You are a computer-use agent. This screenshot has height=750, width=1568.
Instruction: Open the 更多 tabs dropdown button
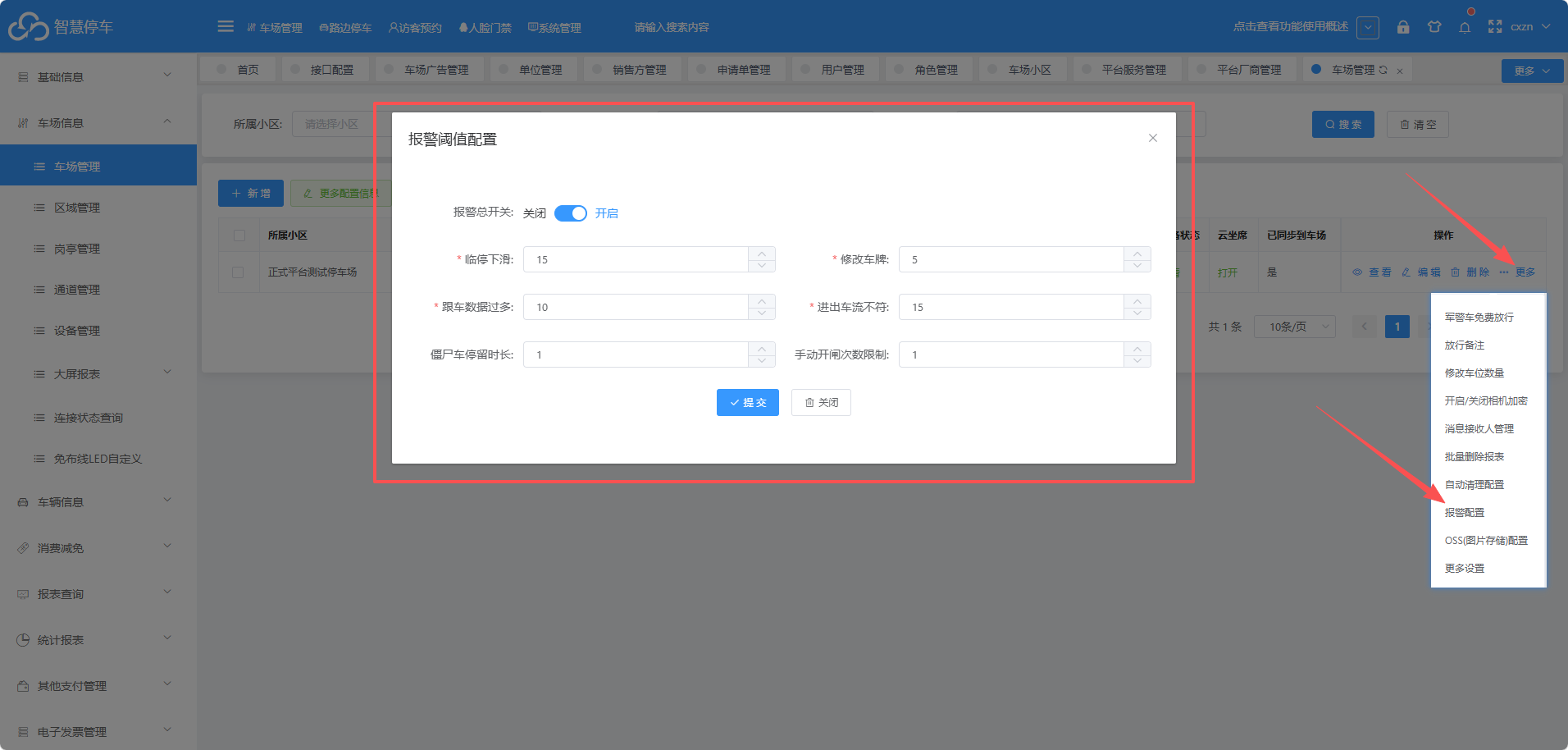coord(1532,71)
